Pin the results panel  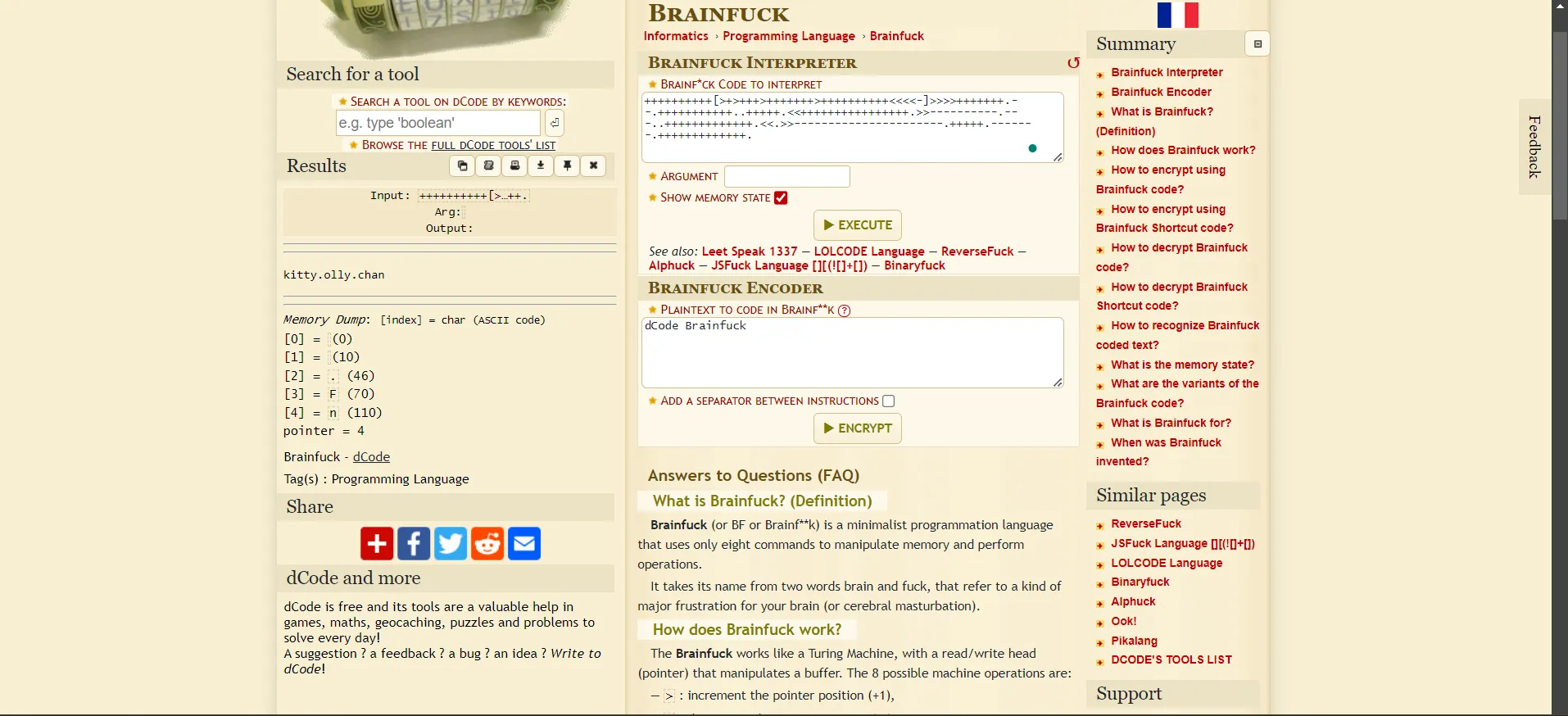567,166
